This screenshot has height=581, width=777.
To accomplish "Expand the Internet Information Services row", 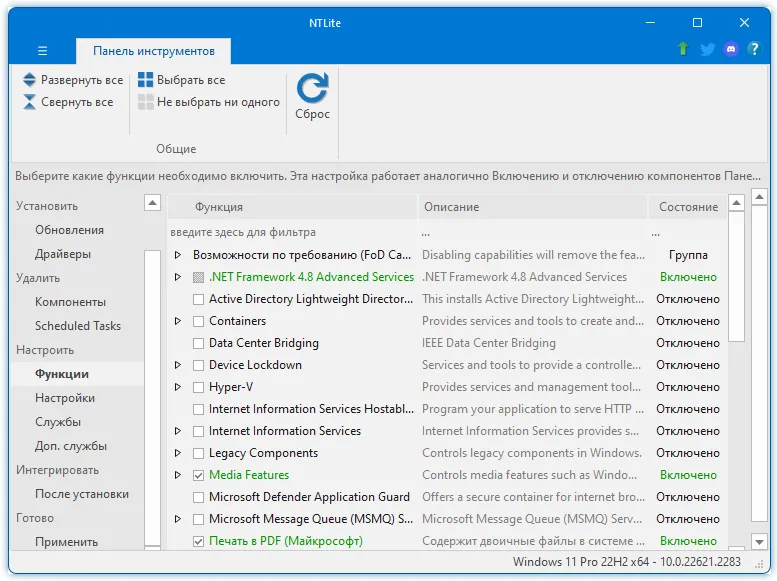I will tap(177, 431).
